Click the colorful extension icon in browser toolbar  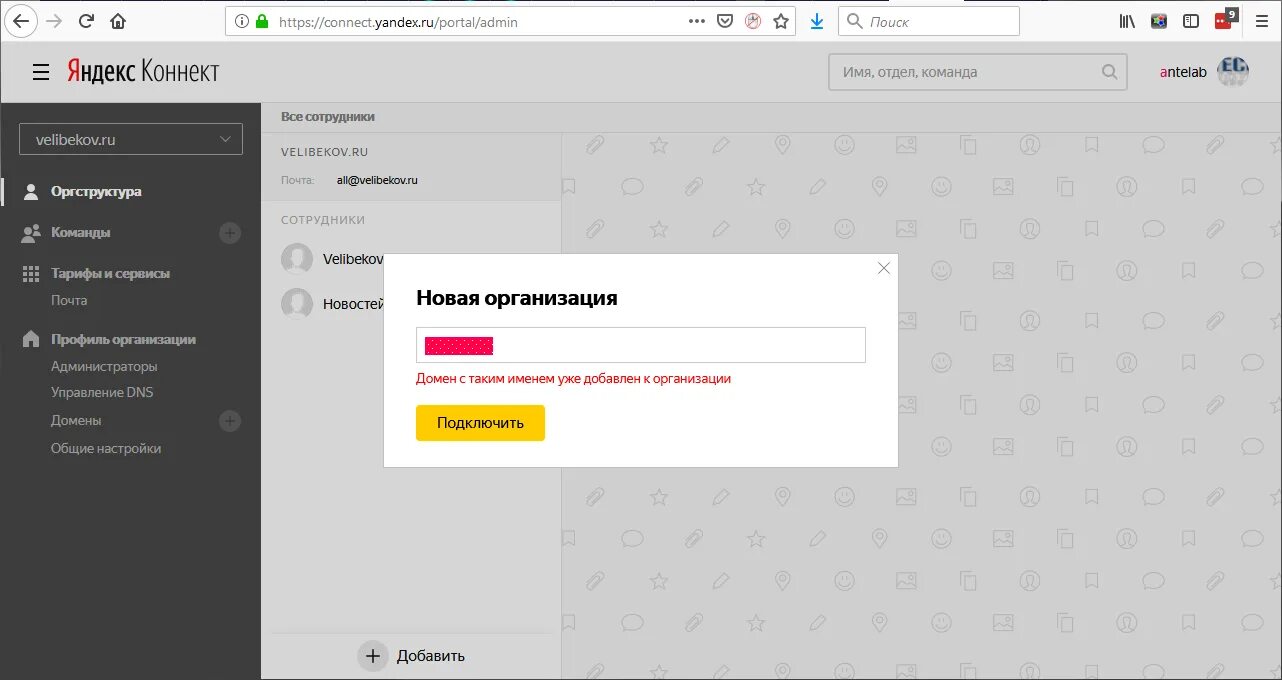[1159, 21]
